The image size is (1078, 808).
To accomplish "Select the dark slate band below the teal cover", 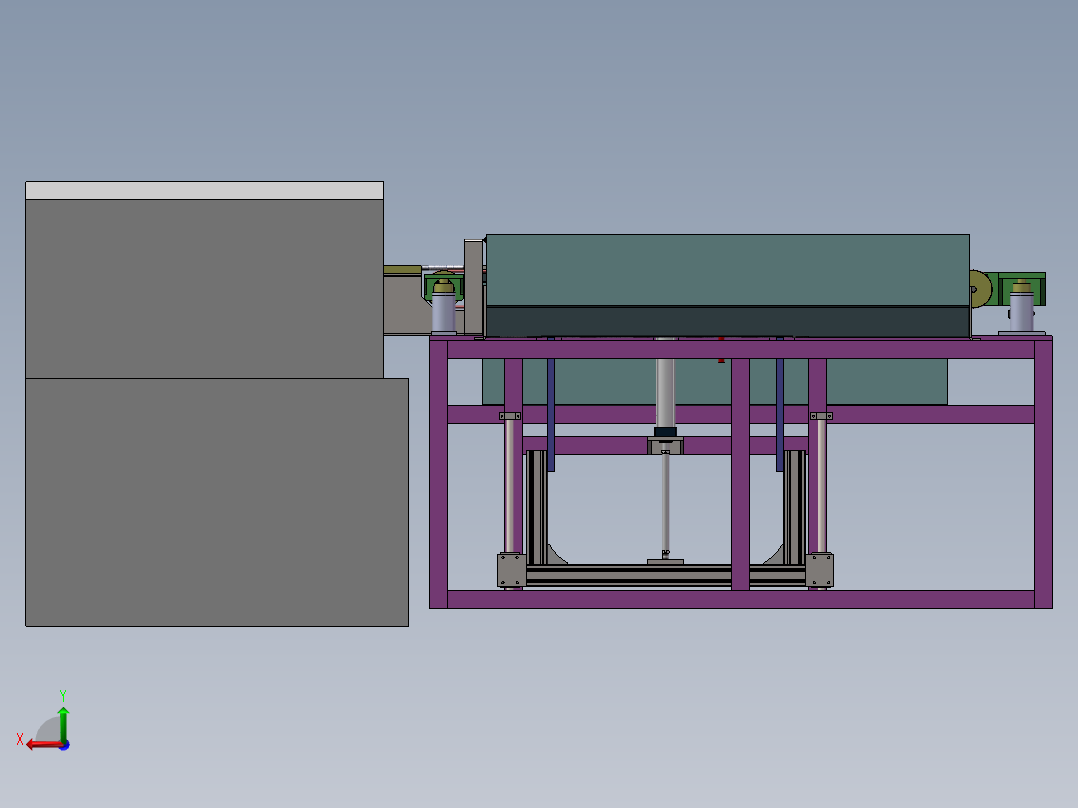I will [x=727, y=322].
